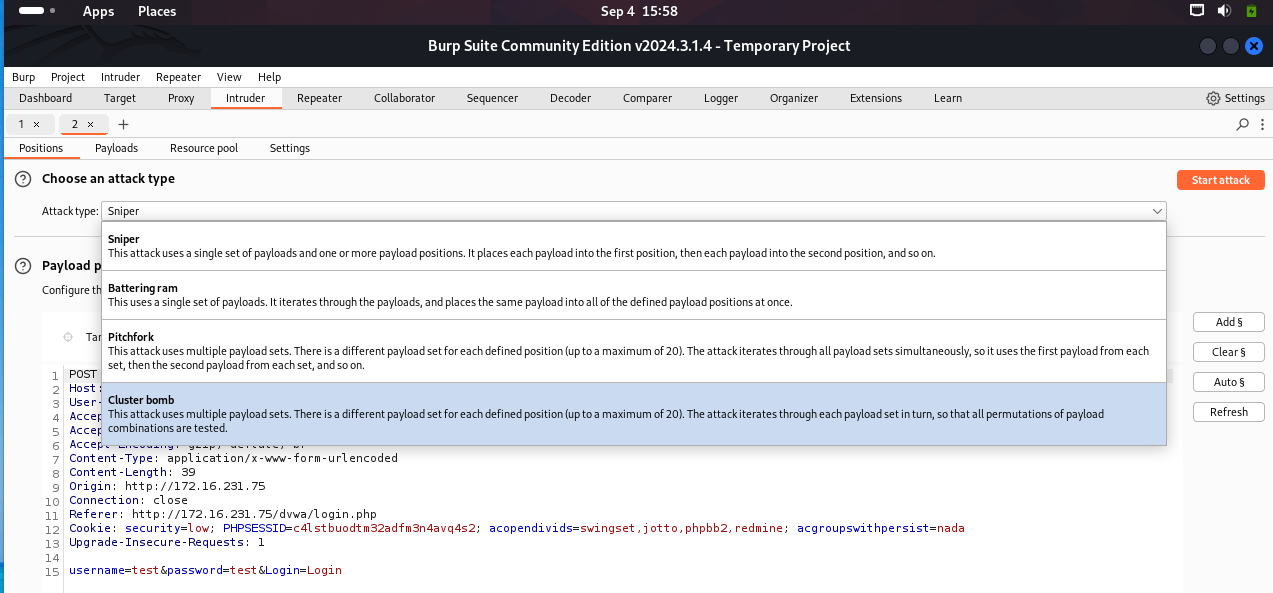1273x593 pixels.
Task: Close Intruder tab 2 via its x
Action: point(90,124)
